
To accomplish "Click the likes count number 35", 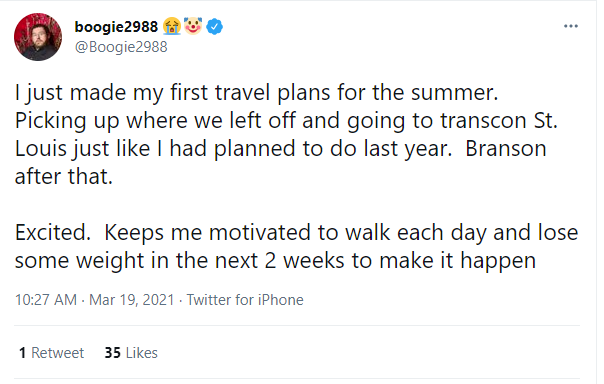I will [112, 353].
